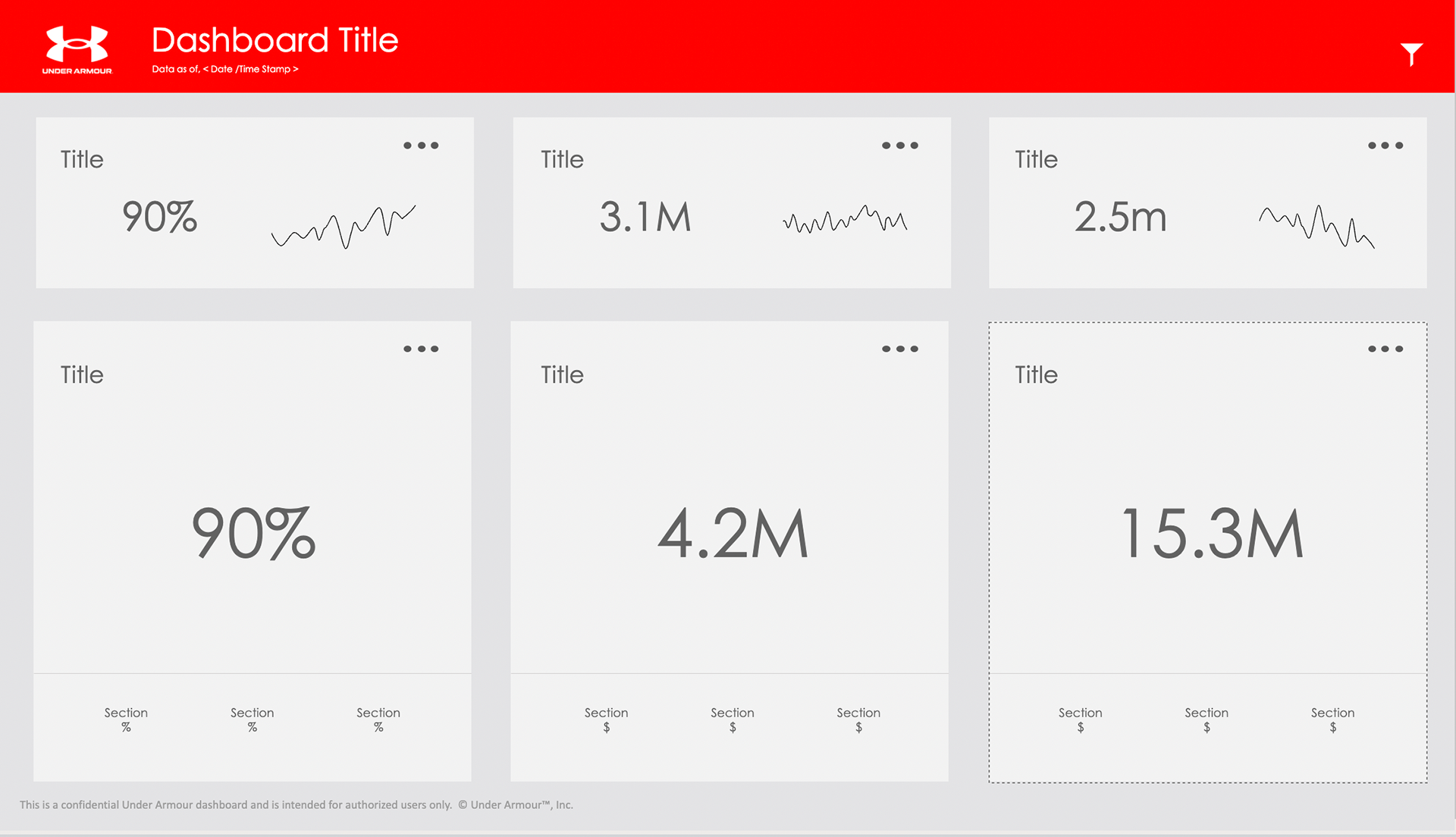Select first Section % under large 90% card
Viewport: 1456px width, 837px height.
point(126,719)
